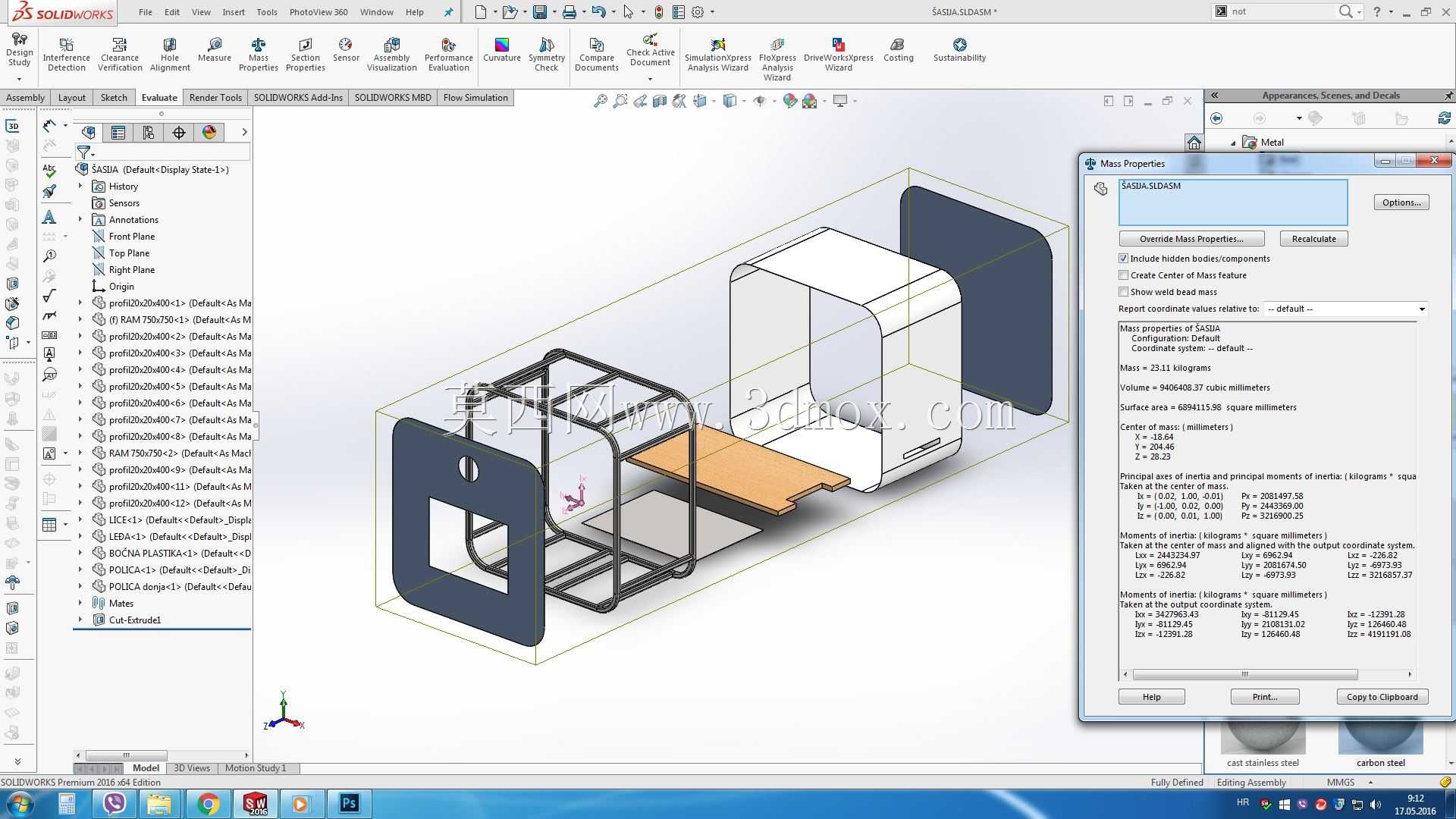Click the search commands input field

pyautogui.click(x=1282, y=11)
